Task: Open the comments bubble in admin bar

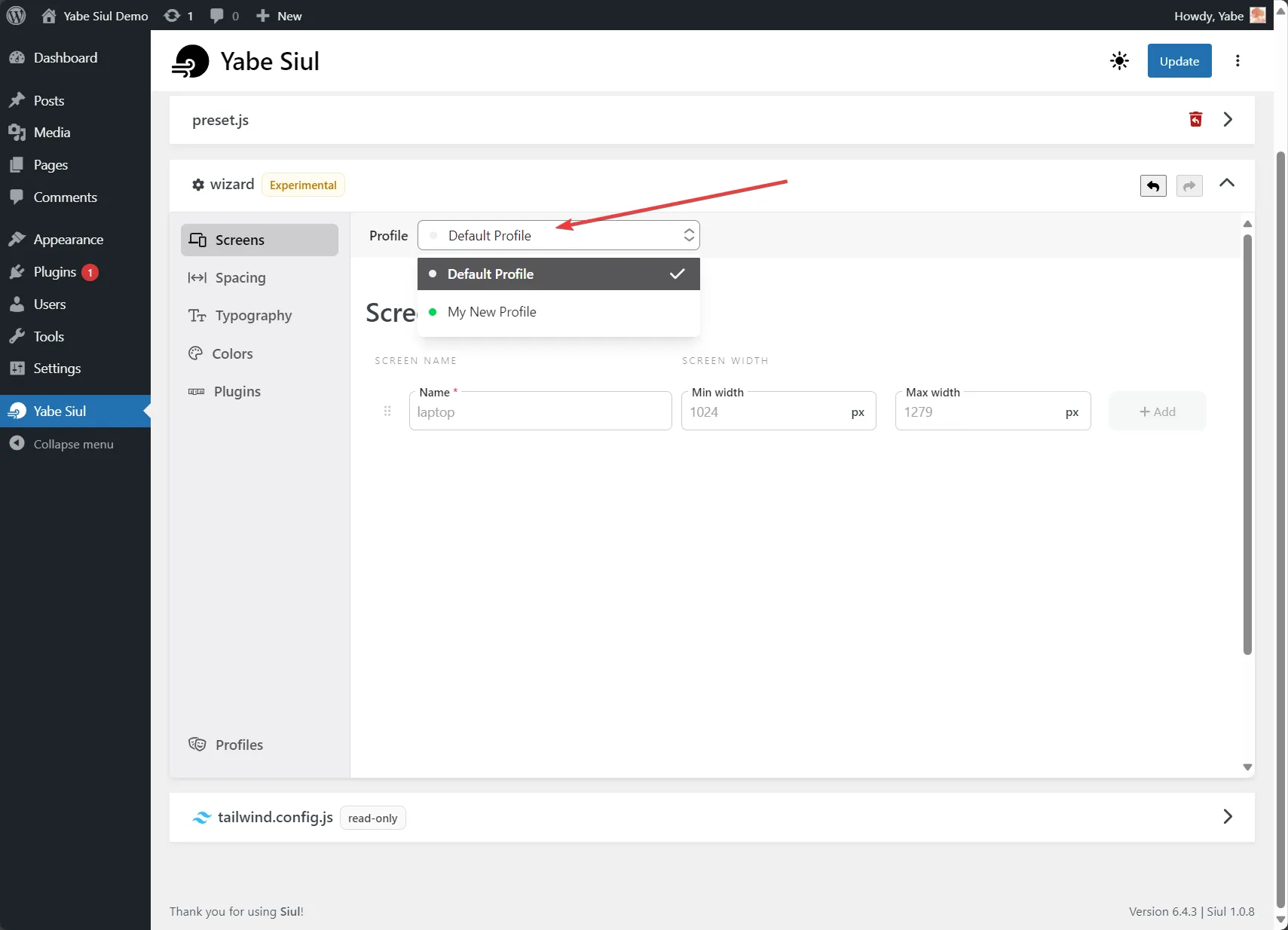Action: (224, 16)
